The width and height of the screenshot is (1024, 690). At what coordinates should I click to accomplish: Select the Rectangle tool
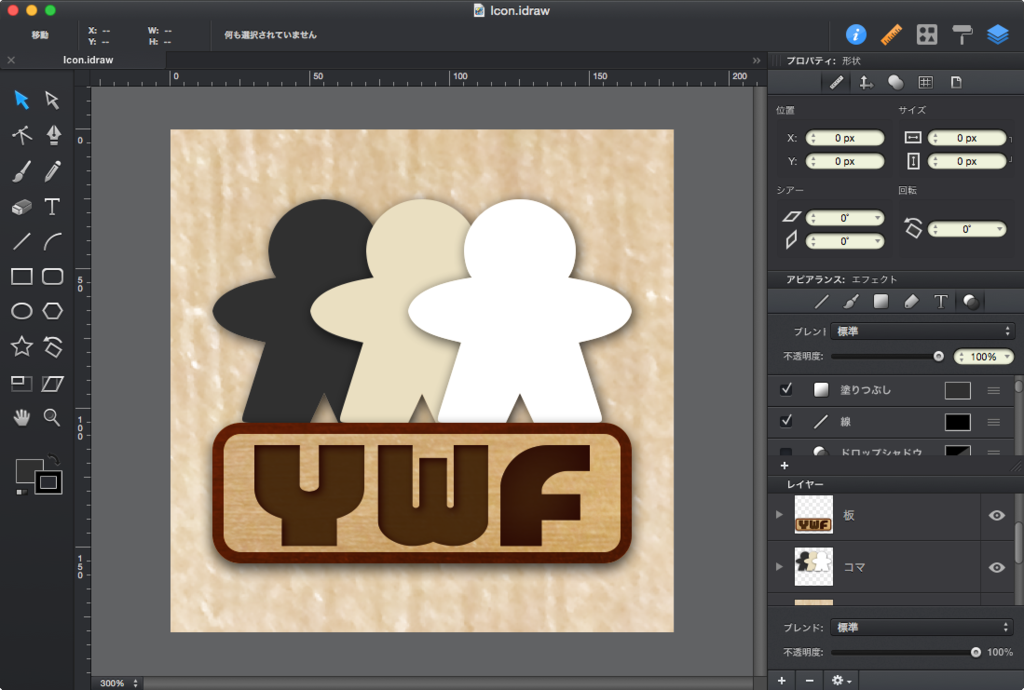(22, 276)
